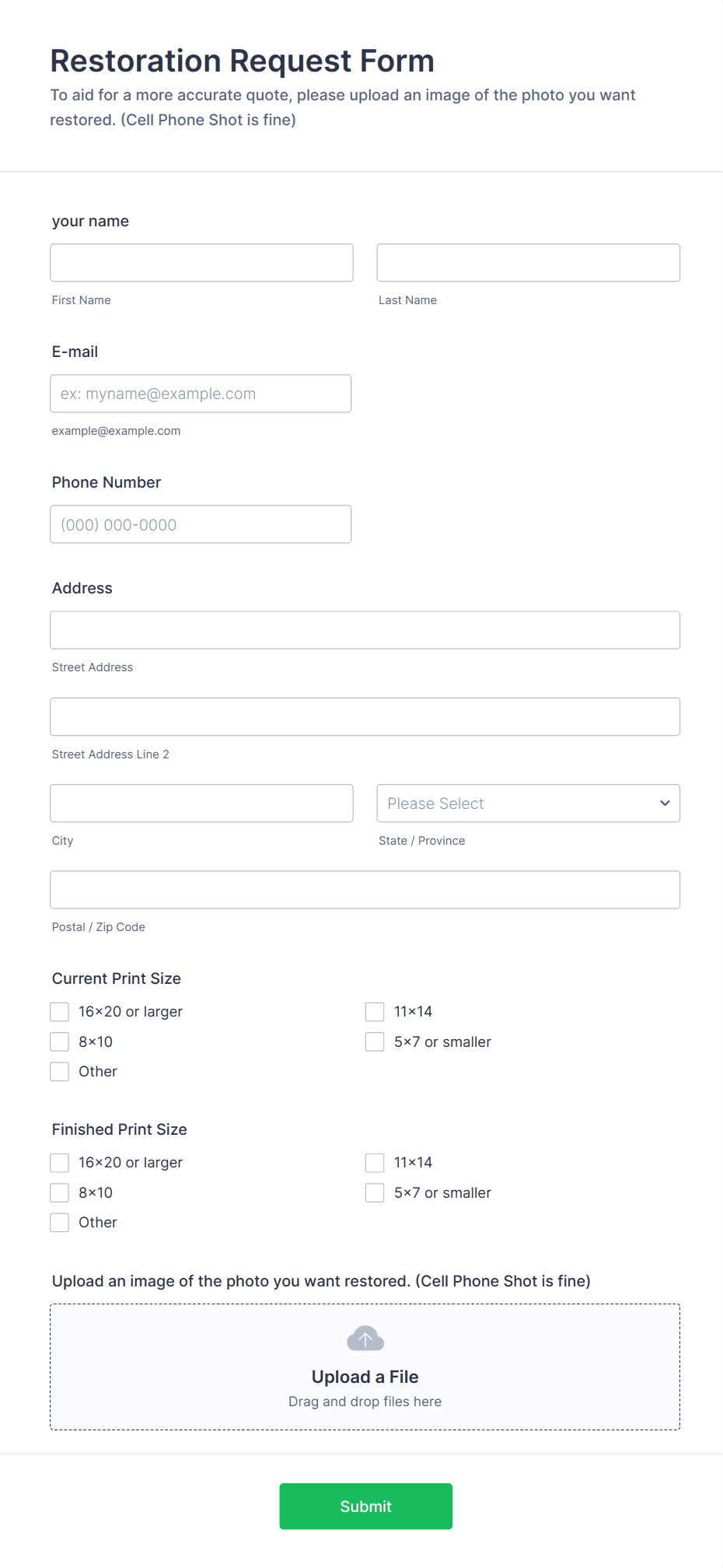Click the cloud upload icon
723x1568 pixels.
point(365,1339)
